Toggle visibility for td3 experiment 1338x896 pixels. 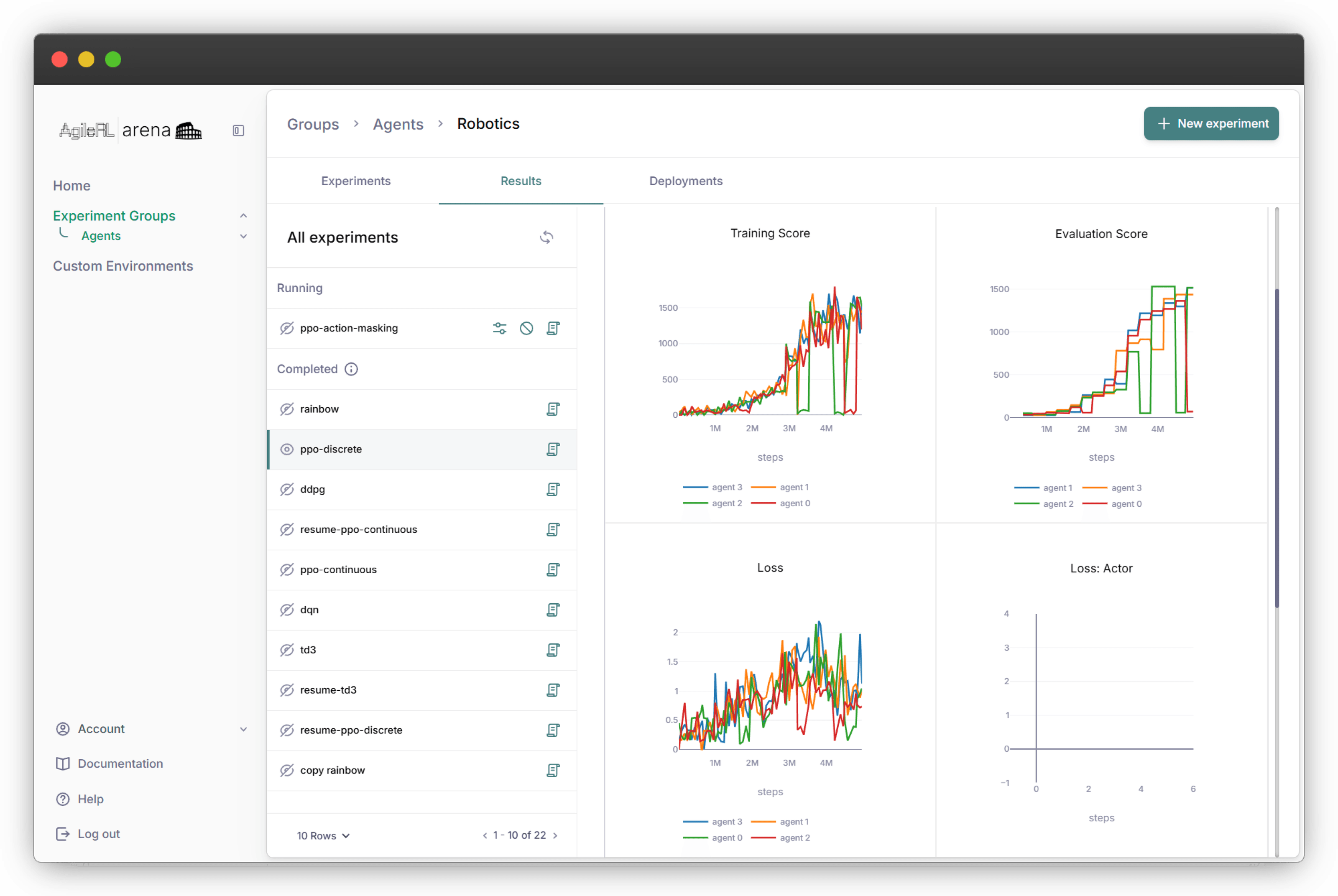click(287, 650)
